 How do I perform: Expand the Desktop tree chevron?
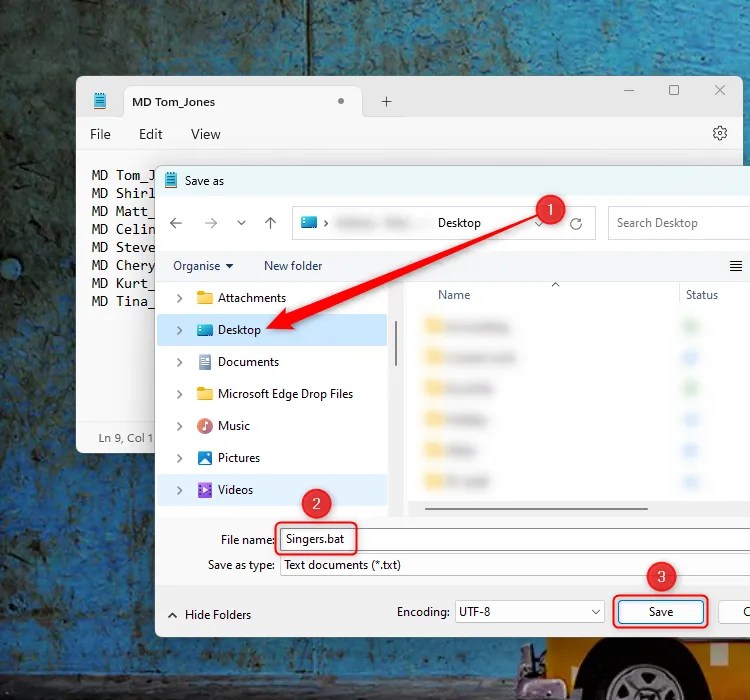[179, 330]
